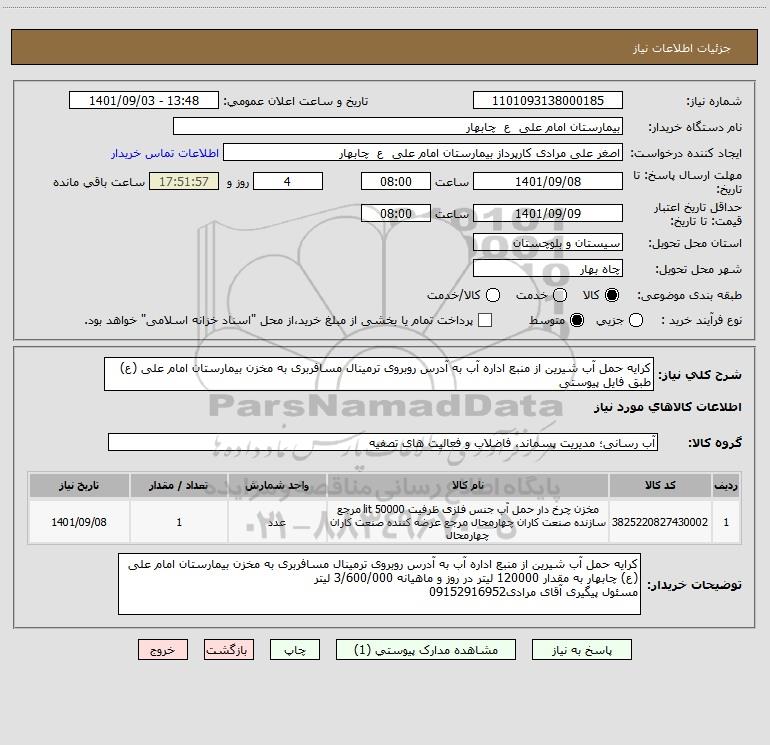
Task: Click the خروج exit button
Action: point(163,650)
